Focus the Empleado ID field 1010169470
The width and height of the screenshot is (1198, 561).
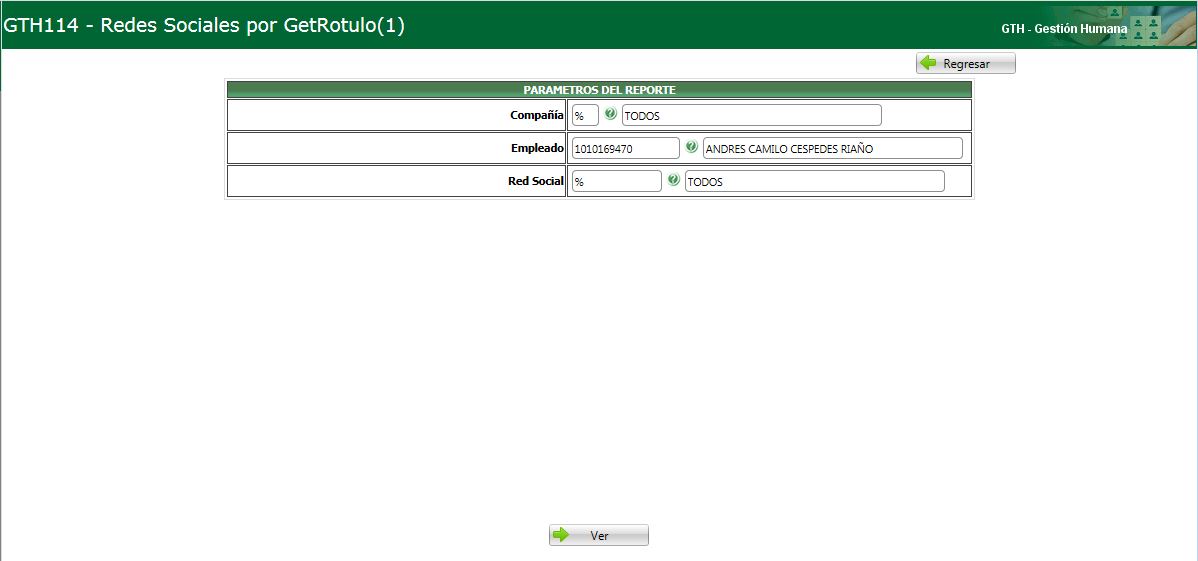[626, 148]
